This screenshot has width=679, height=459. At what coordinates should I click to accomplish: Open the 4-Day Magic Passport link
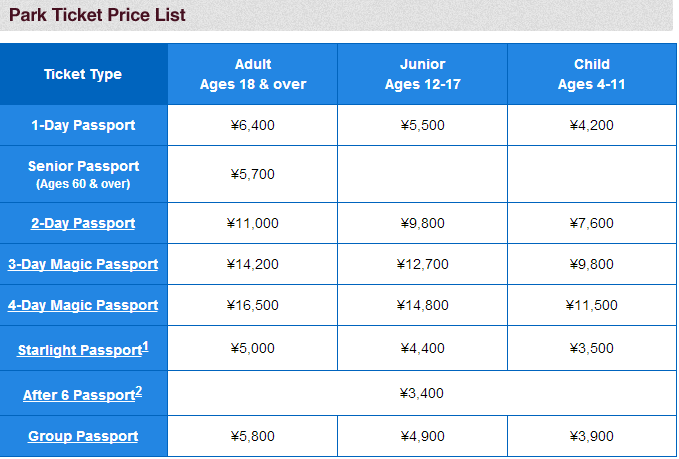[83, 305]
